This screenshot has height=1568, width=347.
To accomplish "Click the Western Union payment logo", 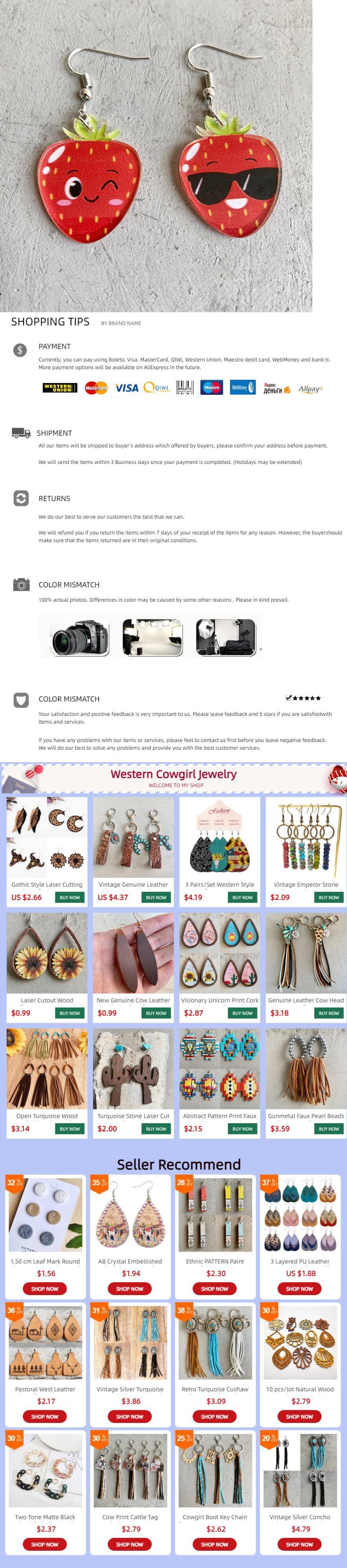I will pos(60,388).
